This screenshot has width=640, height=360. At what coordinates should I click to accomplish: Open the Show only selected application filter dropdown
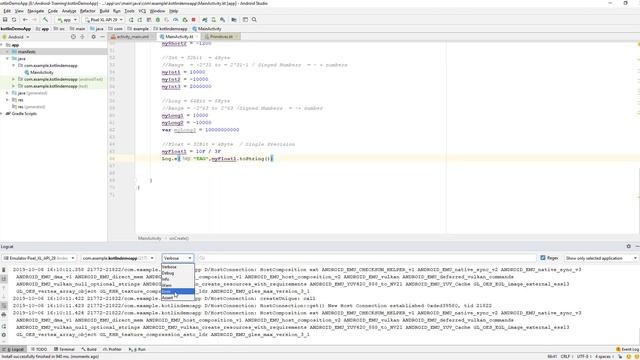coord(601,258)
